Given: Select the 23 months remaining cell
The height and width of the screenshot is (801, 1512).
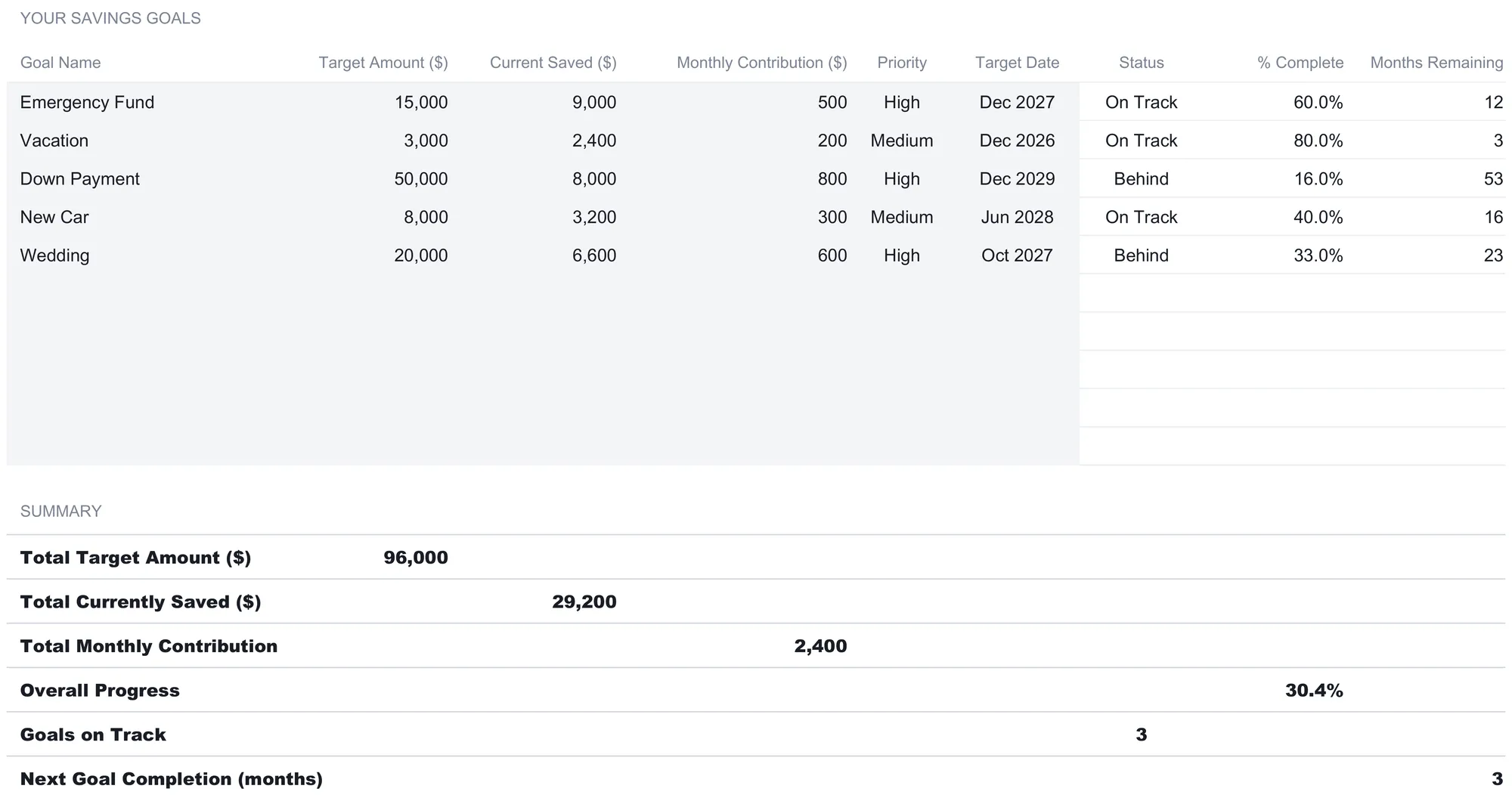Looking at the screenshot, I should pos(1493,255).
